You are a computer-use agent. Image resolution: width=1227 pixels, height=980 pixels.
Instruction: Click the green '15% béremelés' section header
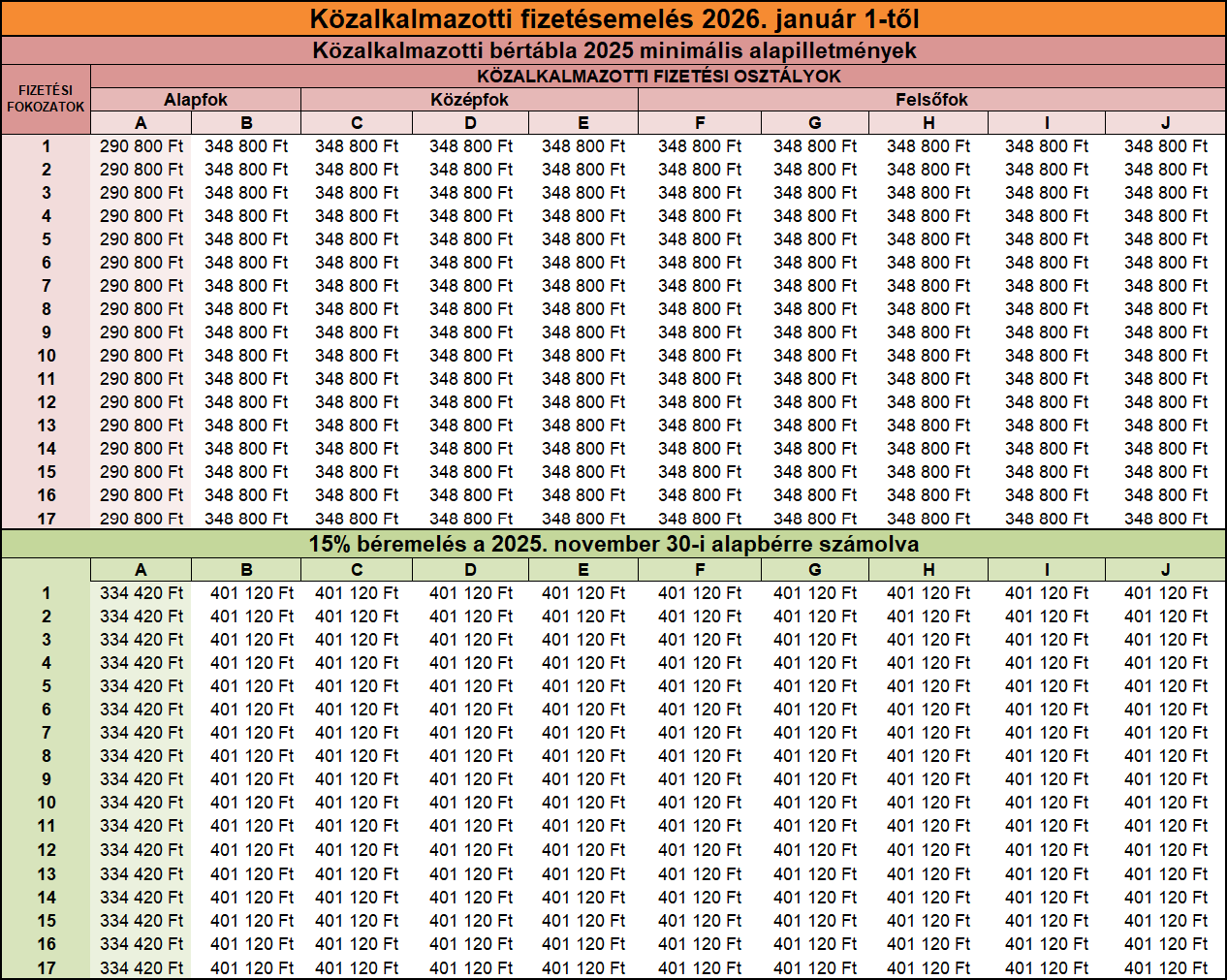coord(613,544)
